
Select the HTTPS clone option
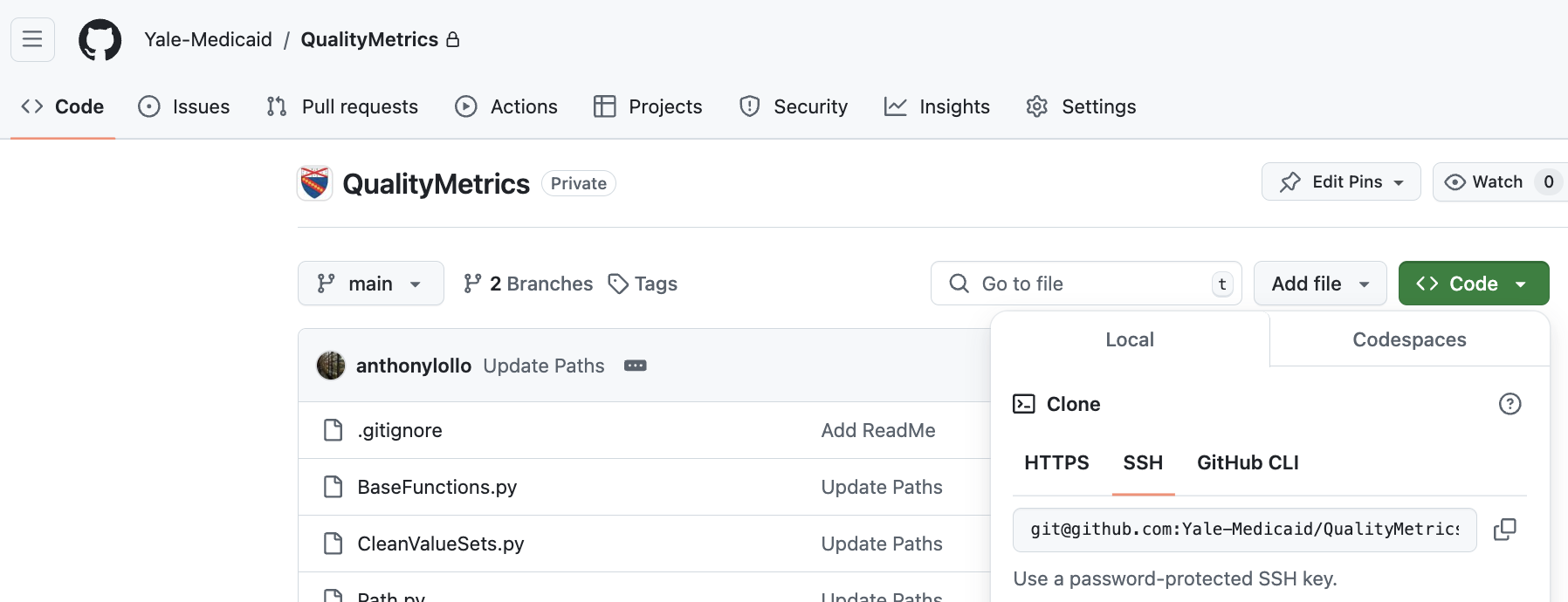pyautogui.click(x=1056, y=462)
